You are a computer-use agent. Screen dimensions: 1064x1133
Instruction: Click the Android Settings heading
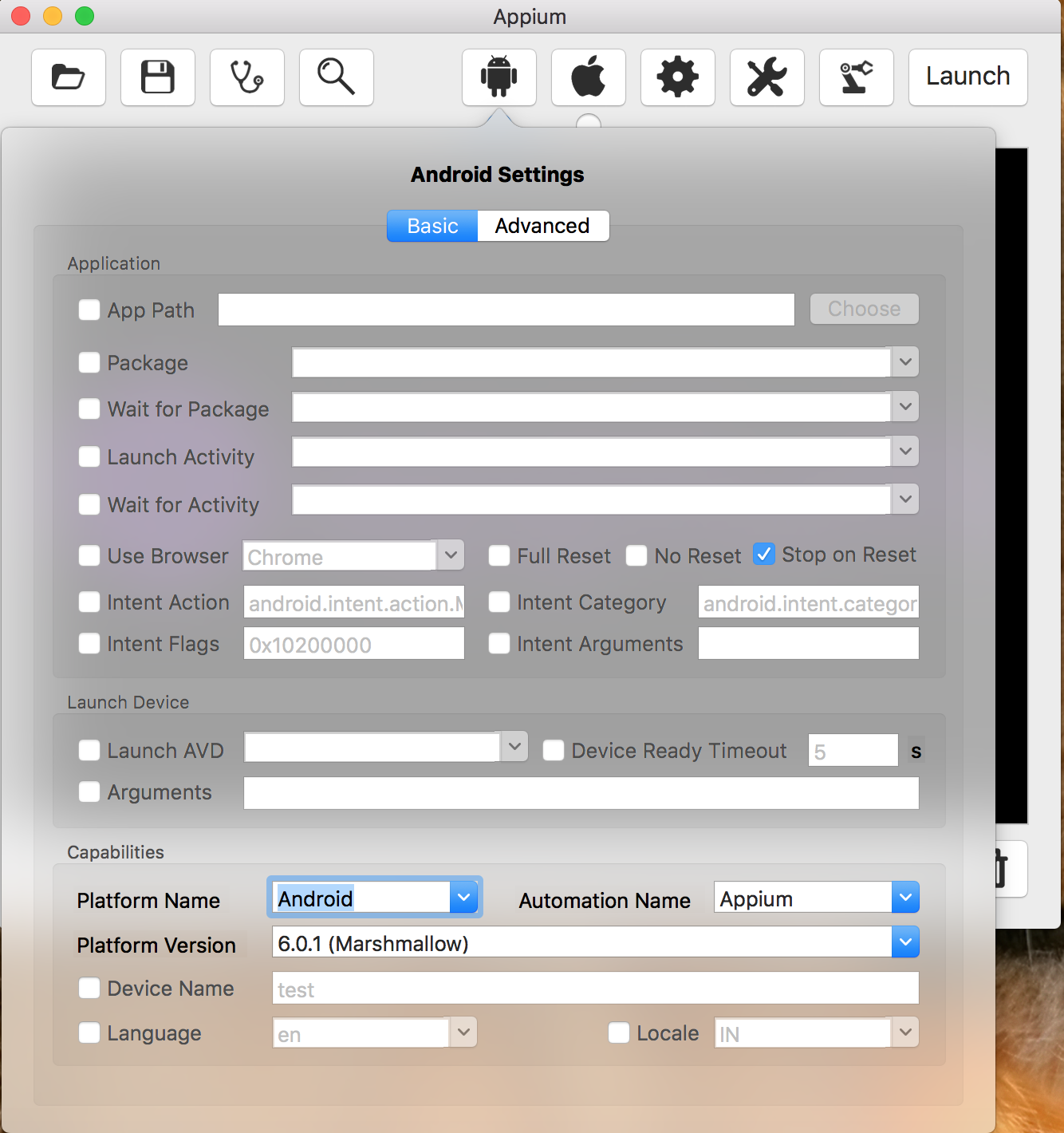click(498, 175)
